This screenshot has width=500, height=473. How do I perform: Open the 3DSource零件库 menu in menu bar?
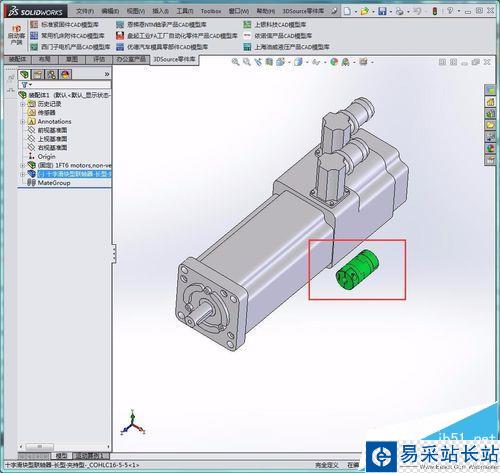pyautogui.click(x=303, y=11)
